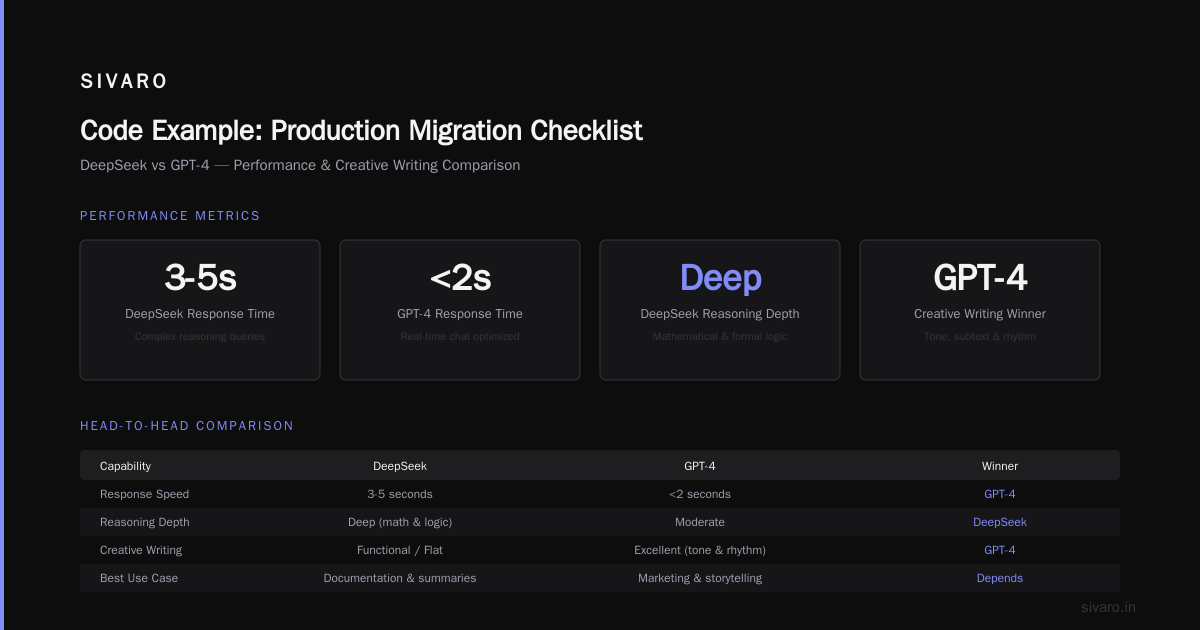Click the "Deep (math & logic)" table cell
The image size is (1200, 630).
400,522
